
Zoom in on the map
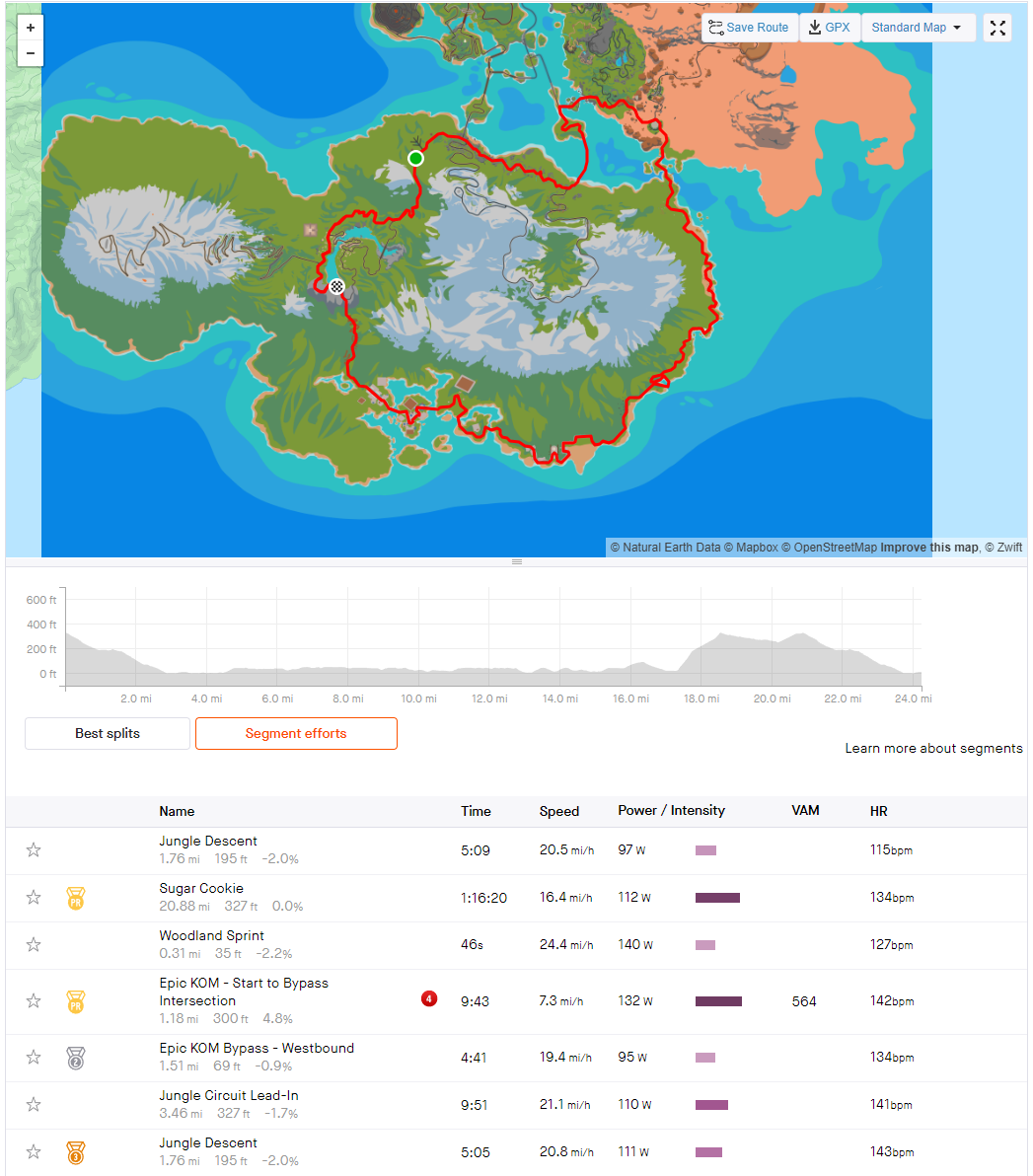tap(30, 28)
